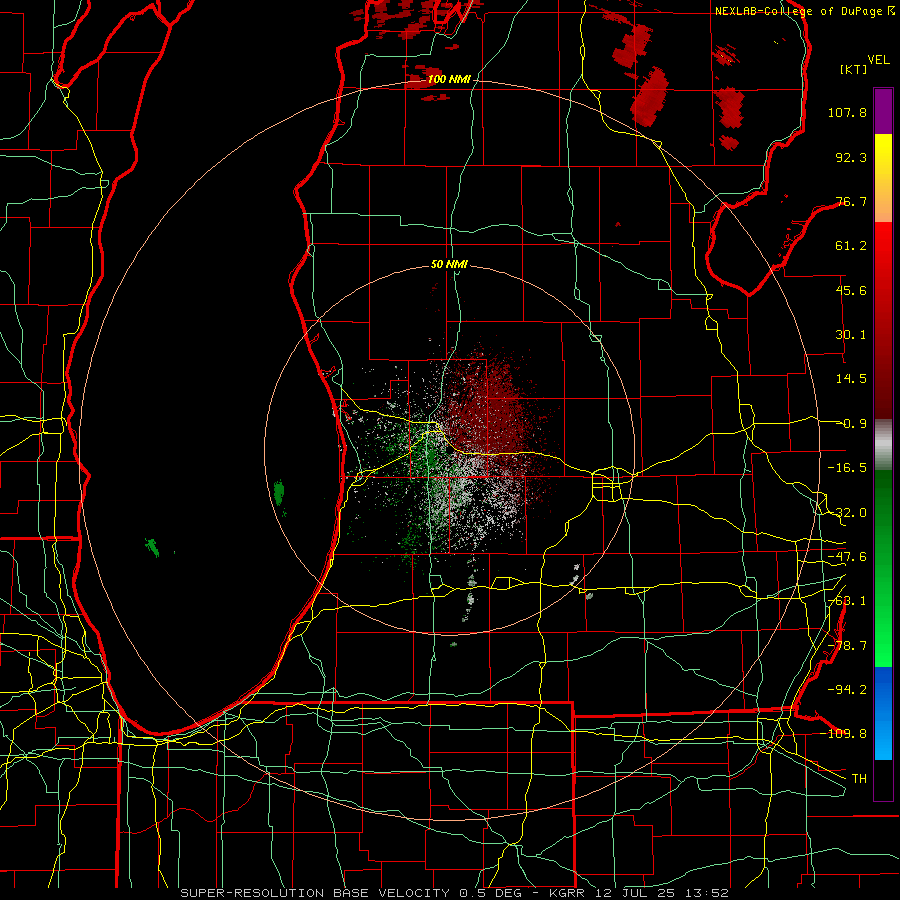900x900 pixels.
Task: Click the 61.2 velocity scale value
Action: (x=851, y=246)
